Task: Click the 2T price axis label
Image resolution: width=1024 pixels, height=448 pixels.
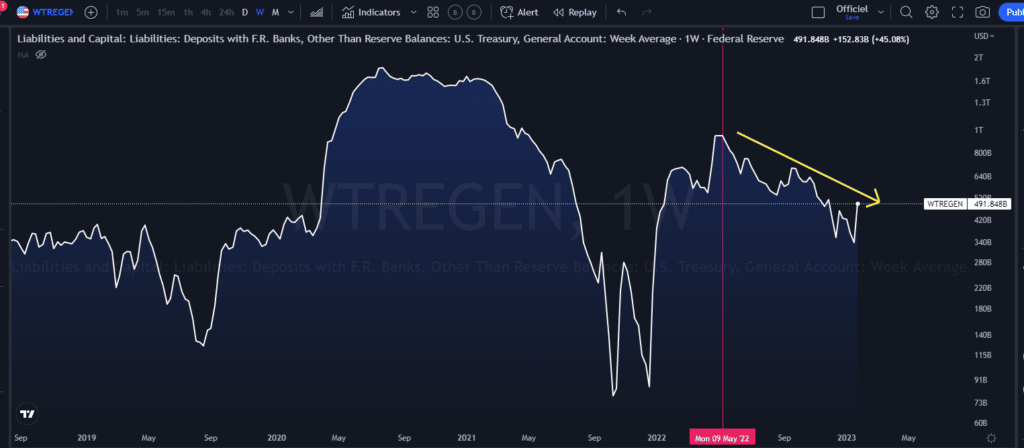Action: pos(978,58)
